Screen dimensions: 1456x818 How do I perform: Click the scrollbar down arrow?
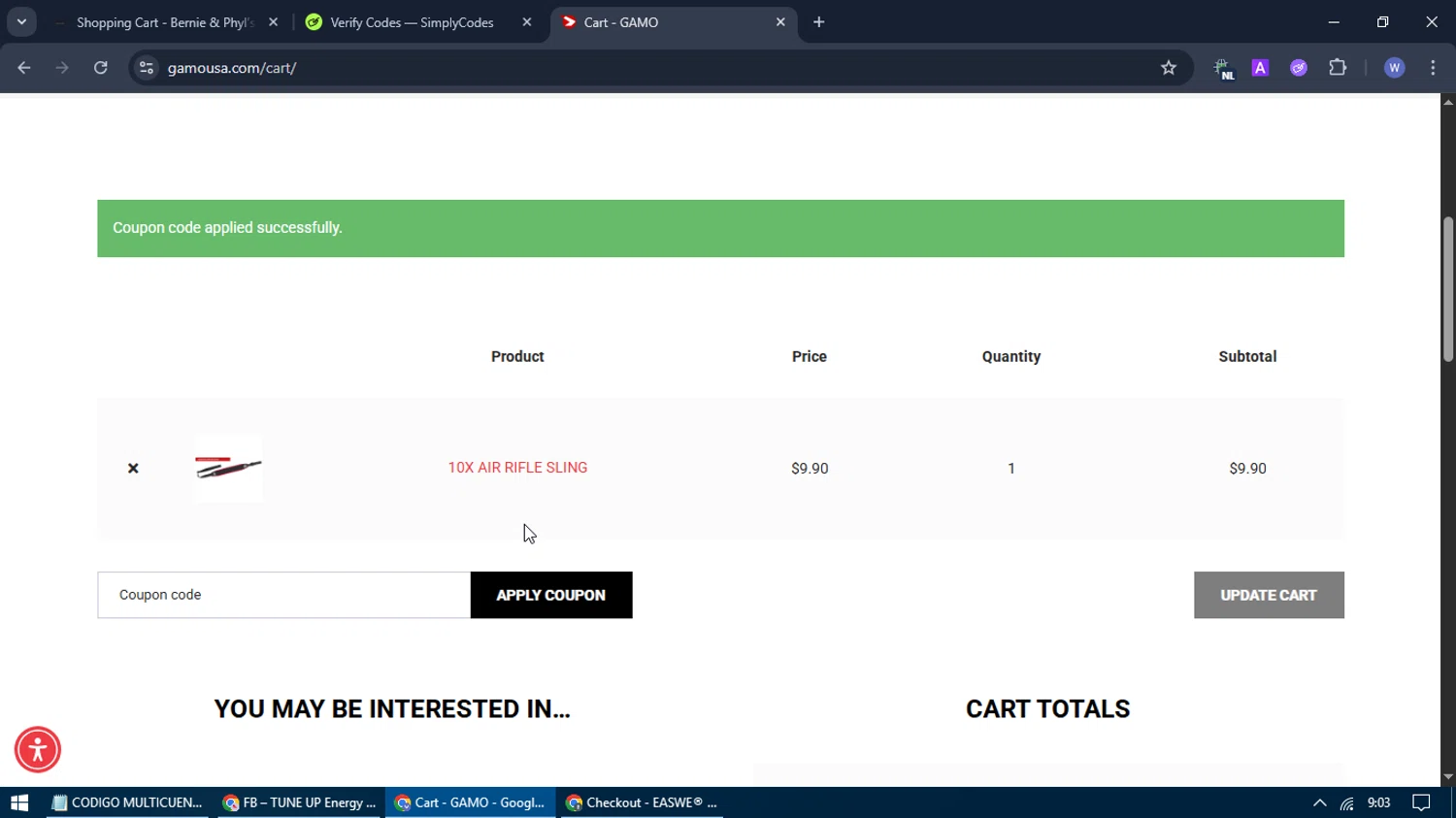click(x=1448, y=777)
